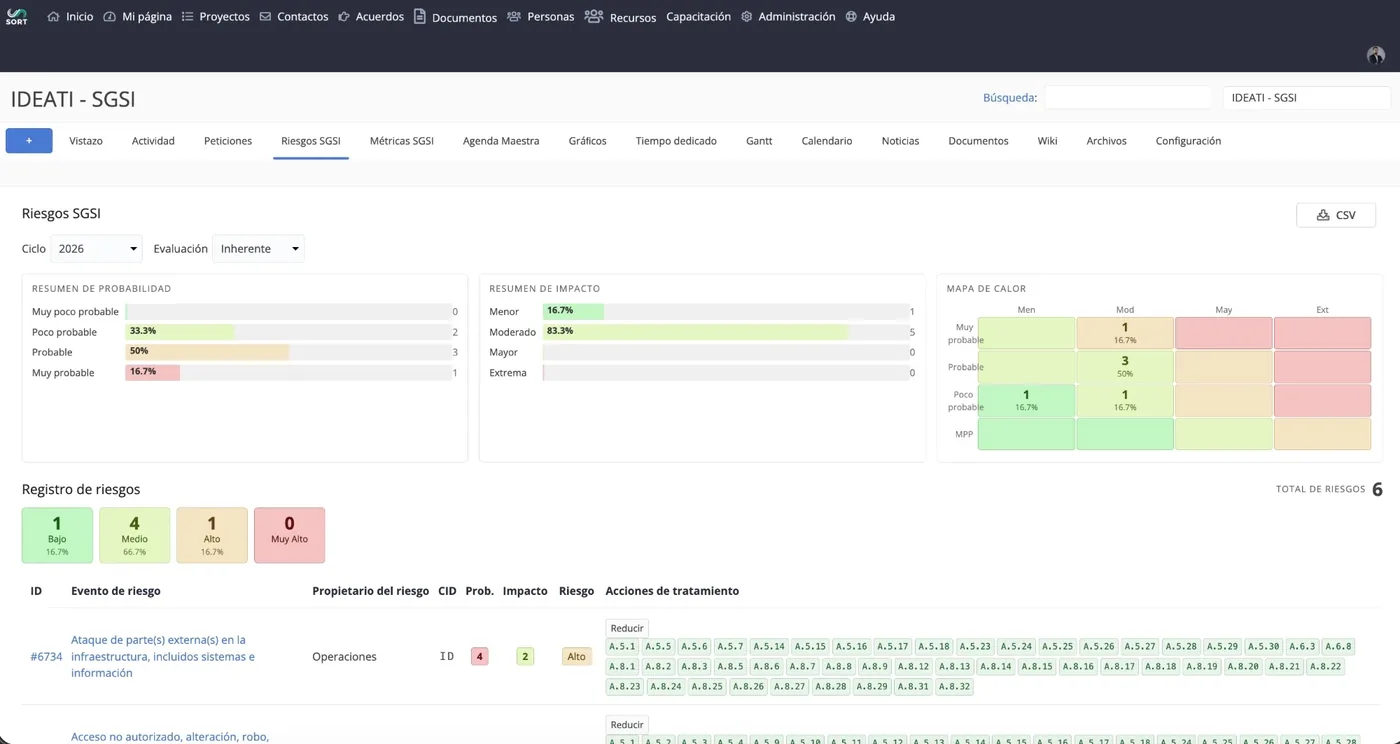Go to the Agenda Maestra tab
Viewport: 1400px width, 744px height.
pos(501,141)
